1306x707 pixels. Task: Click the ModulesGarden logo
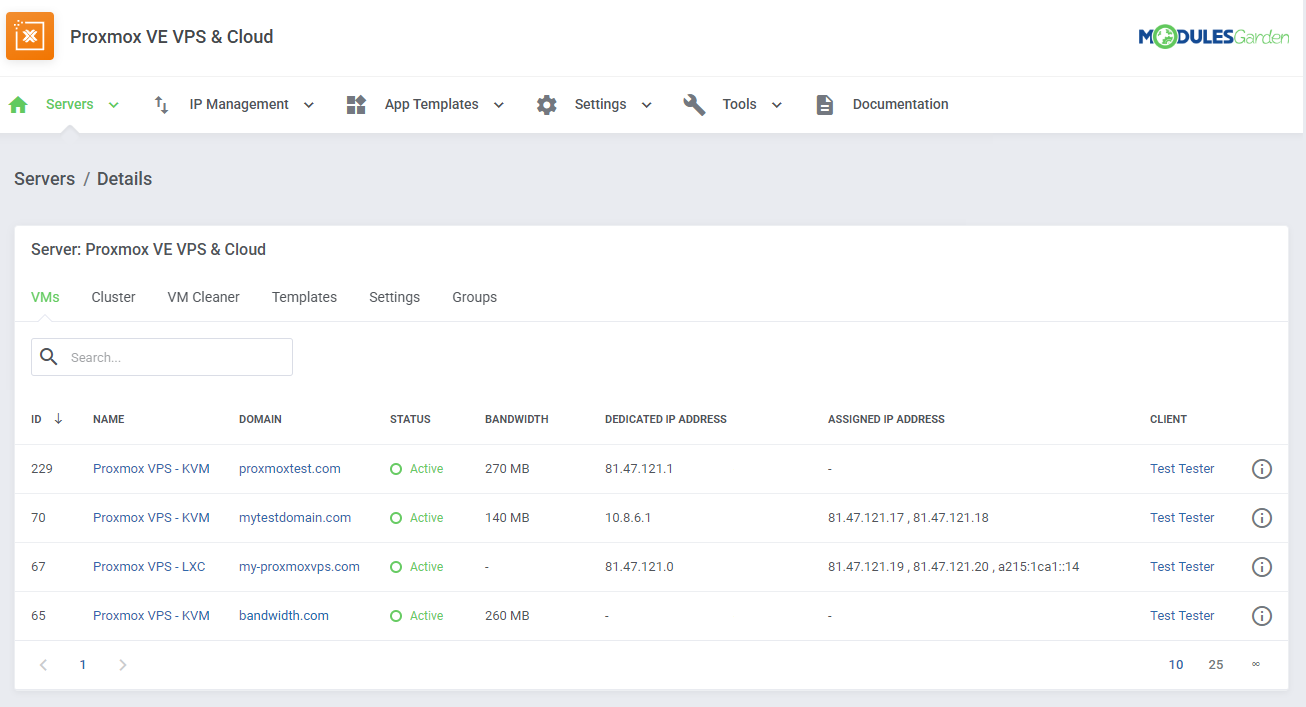(1213, 37)
